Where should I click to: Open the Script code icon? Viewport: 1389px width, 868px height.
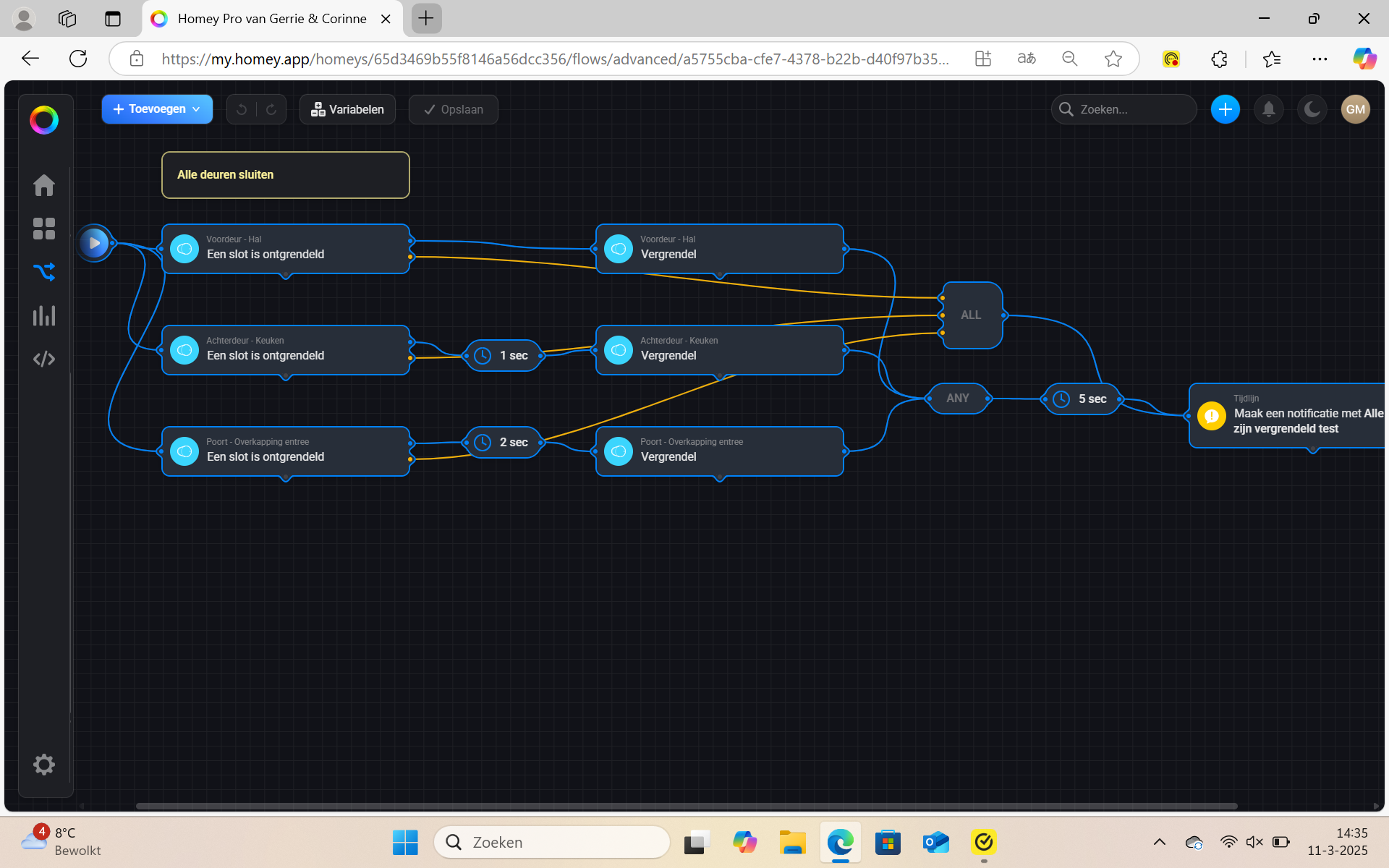click(x=44, y=359)
